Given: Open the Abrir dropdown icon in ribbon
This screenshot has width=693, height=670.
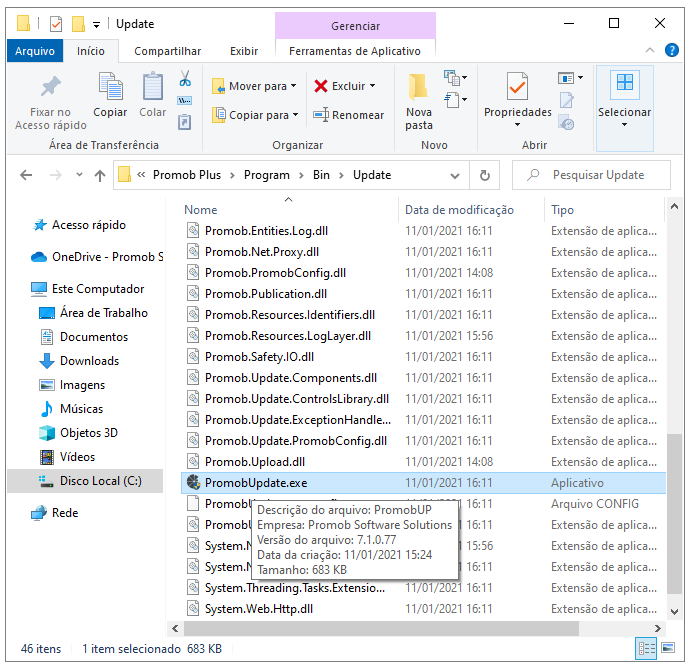Looking at the screenshot, I should (x=570, y=78).
